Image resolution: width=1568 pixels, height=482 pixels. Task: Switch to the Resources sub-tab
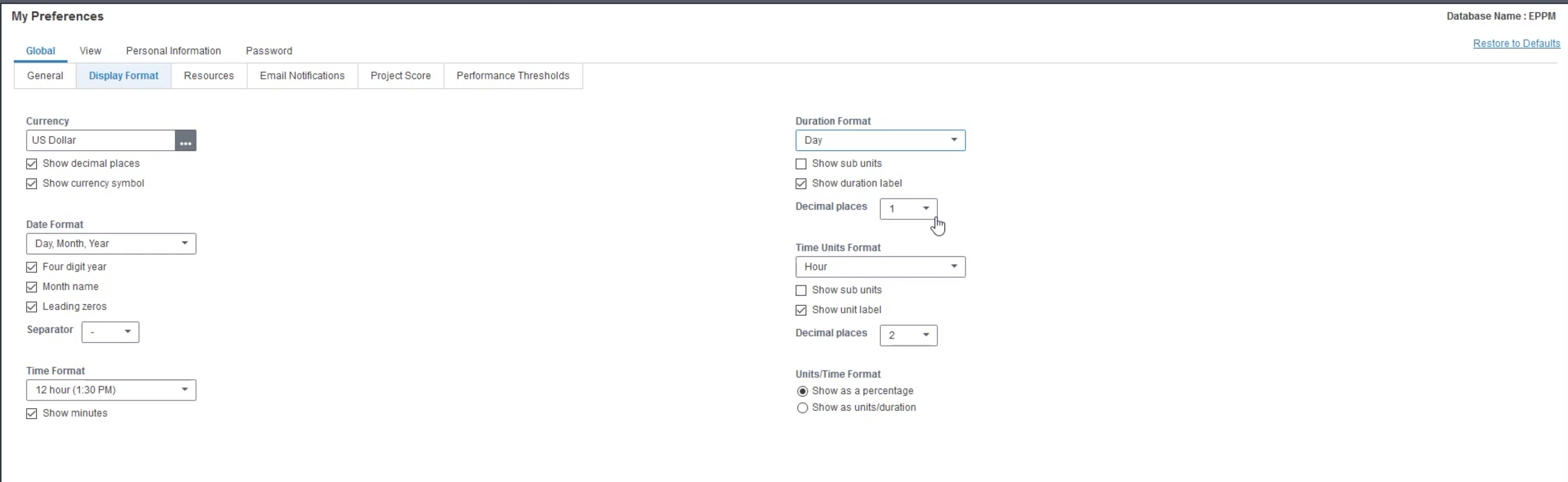209,76
